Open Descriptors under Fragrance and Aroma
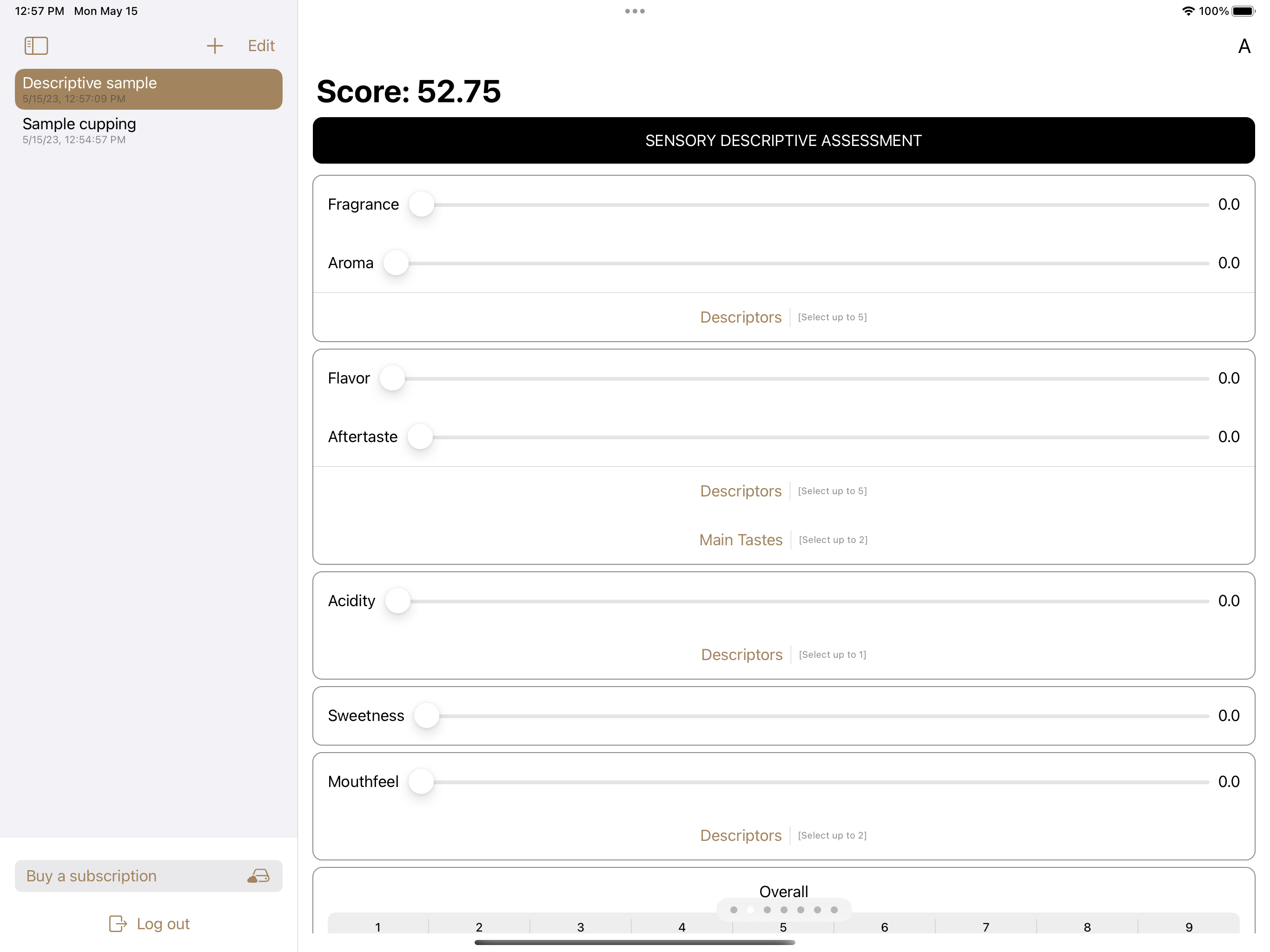This screenshot has height=952, width=1270. click(x=741, y=317)
